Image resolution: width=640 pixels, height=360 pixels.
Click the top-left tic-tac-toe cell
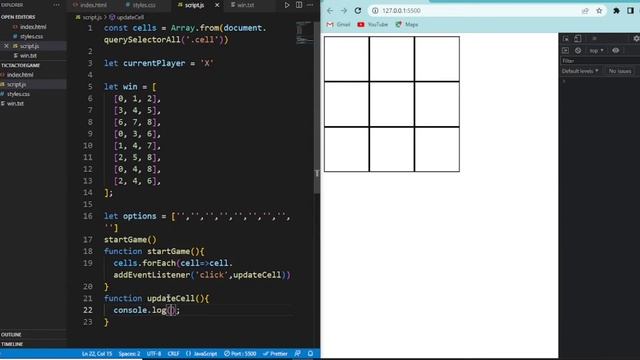347,59
